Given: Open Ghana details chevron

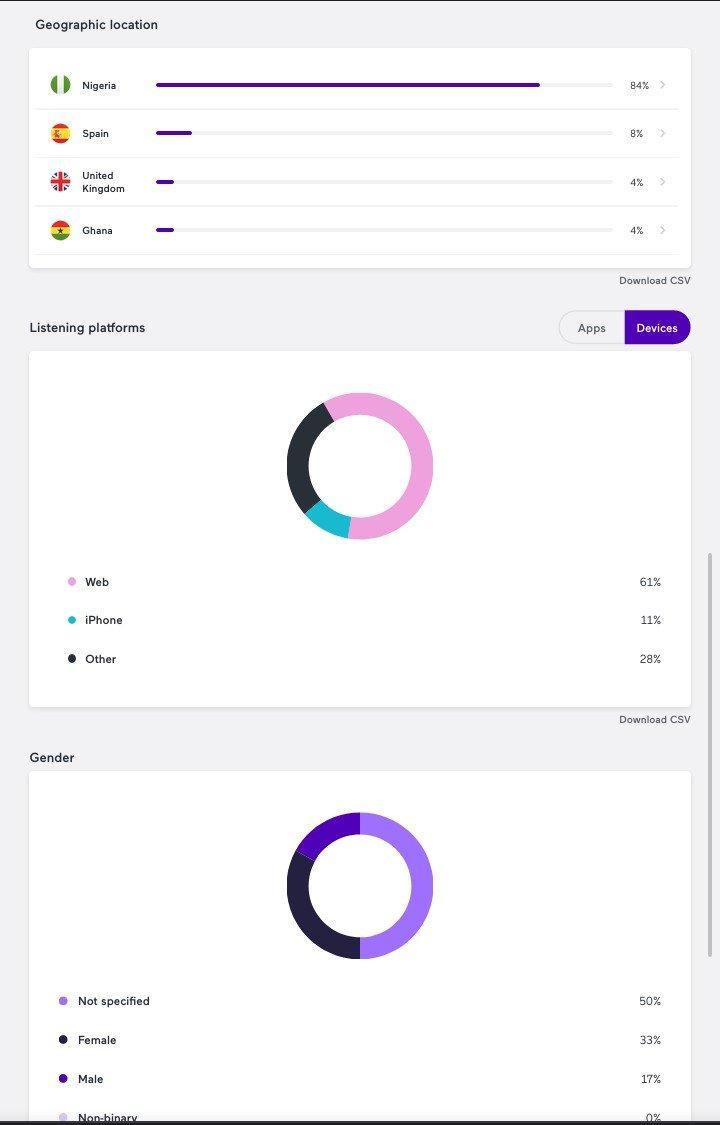Looking at the screenshot, I should (663, 230).
